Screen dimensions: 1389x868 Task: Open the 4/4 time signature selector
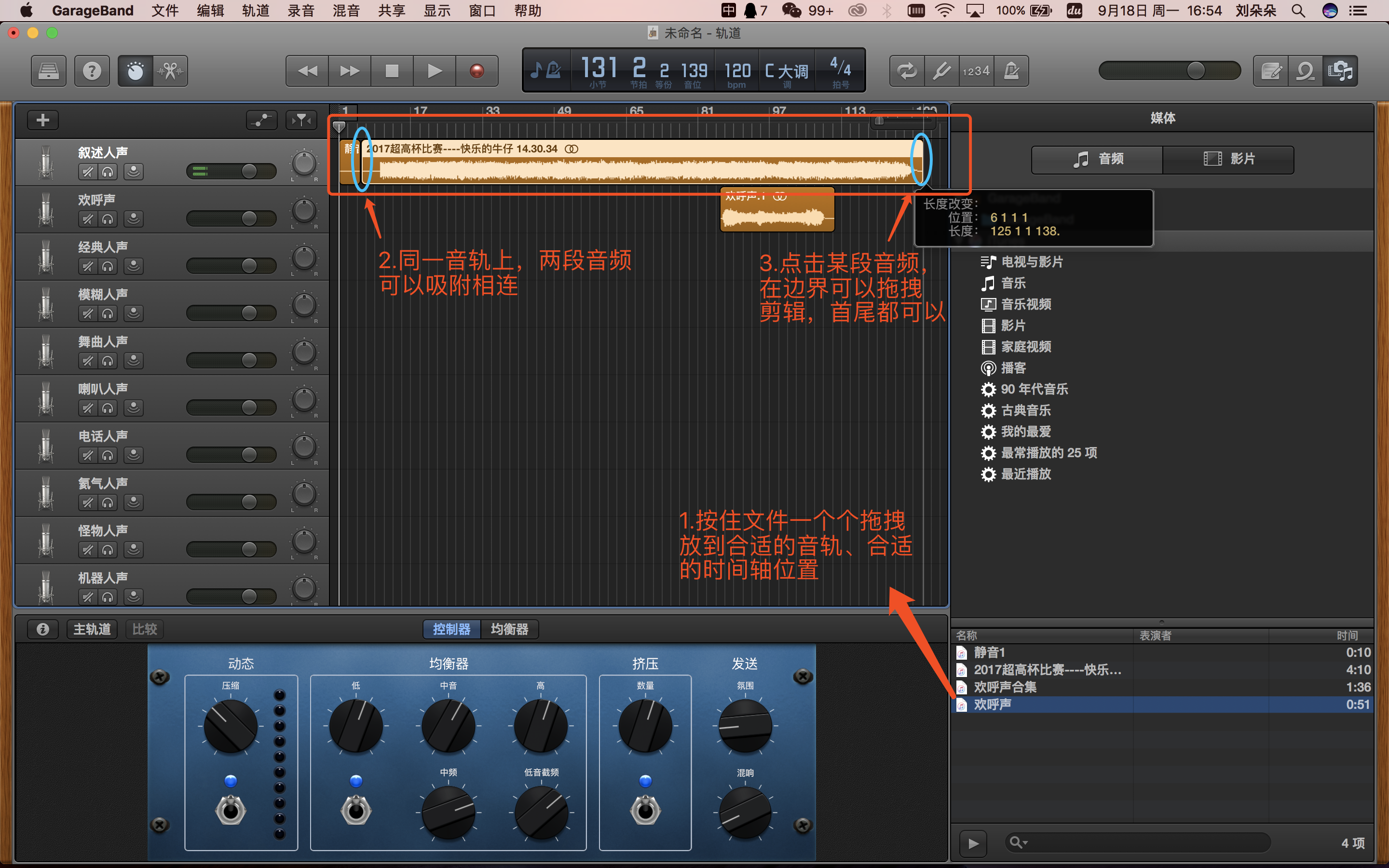point(840,70)
